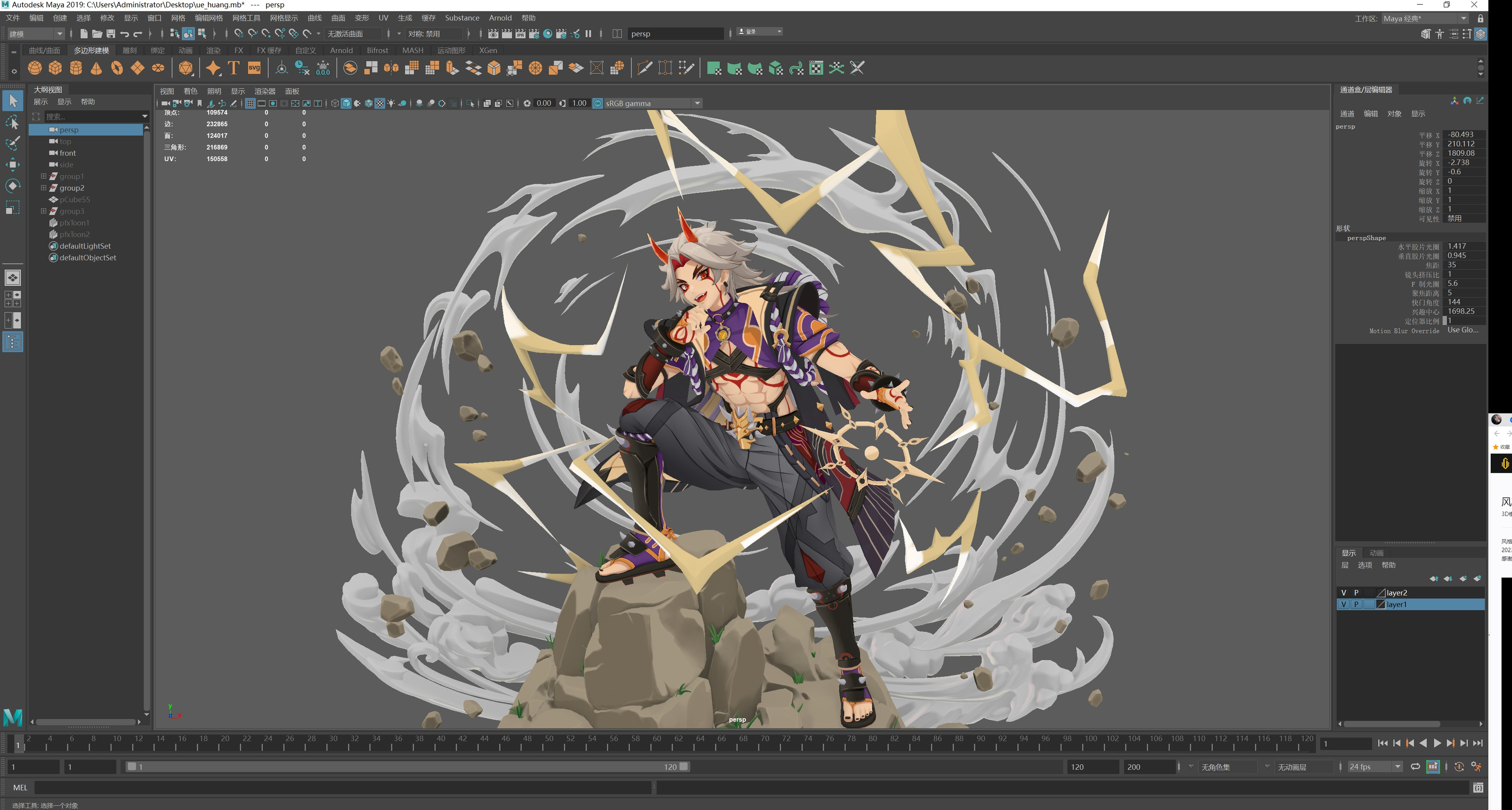Click the Undo arrow icon

tap(124, 34)
